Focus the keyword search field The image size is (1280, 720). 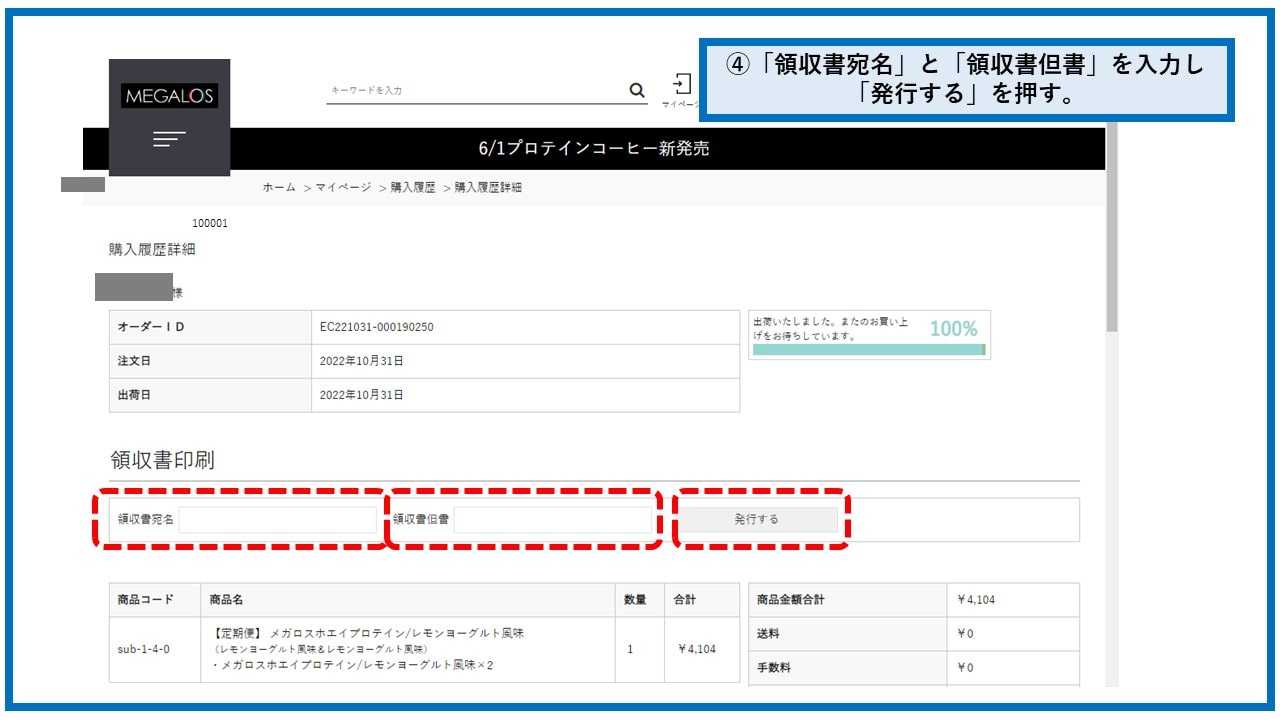coord(475,91)
